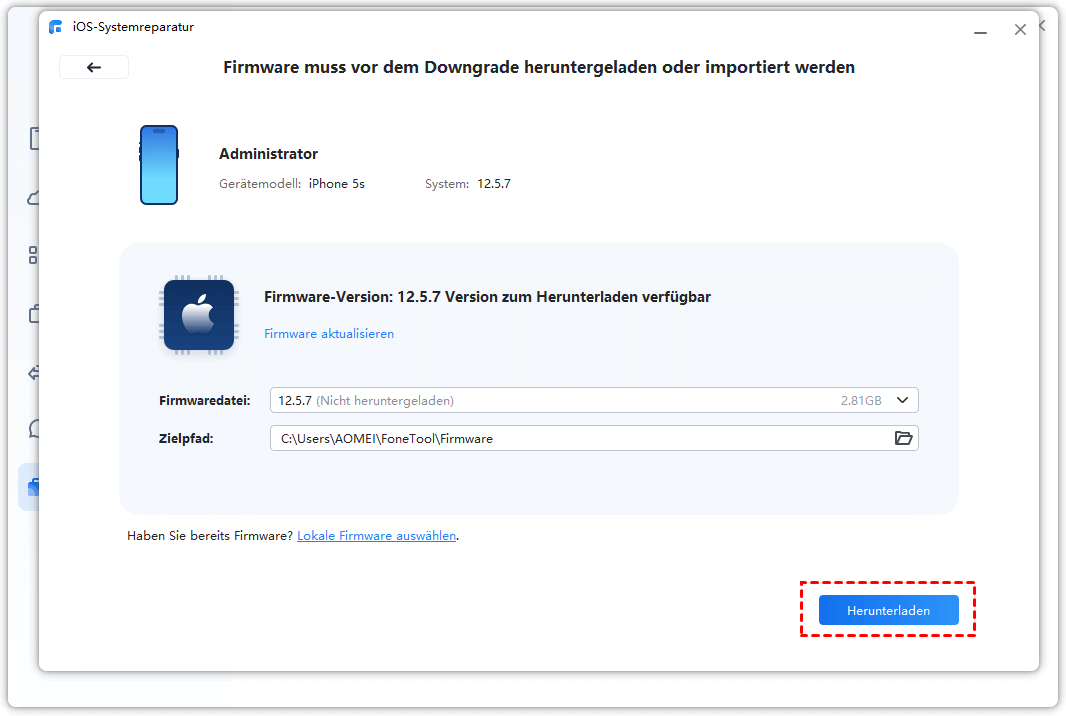Select the highlighted blue toolbox sidebar icon
The image size is (1066, 716).
[x=33, y=487]
